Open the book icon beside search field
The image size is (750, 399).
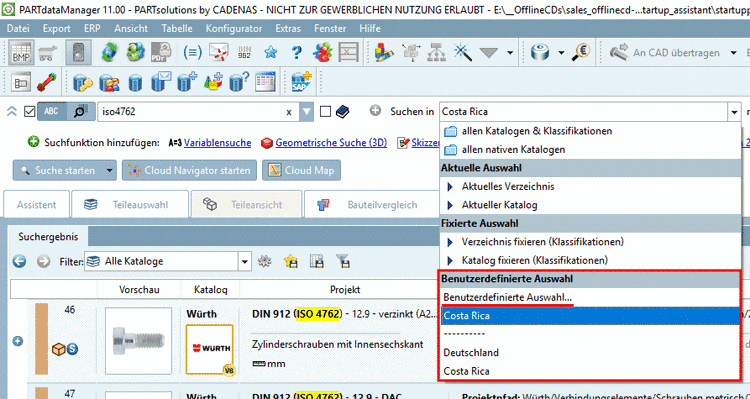pos(342,112)
